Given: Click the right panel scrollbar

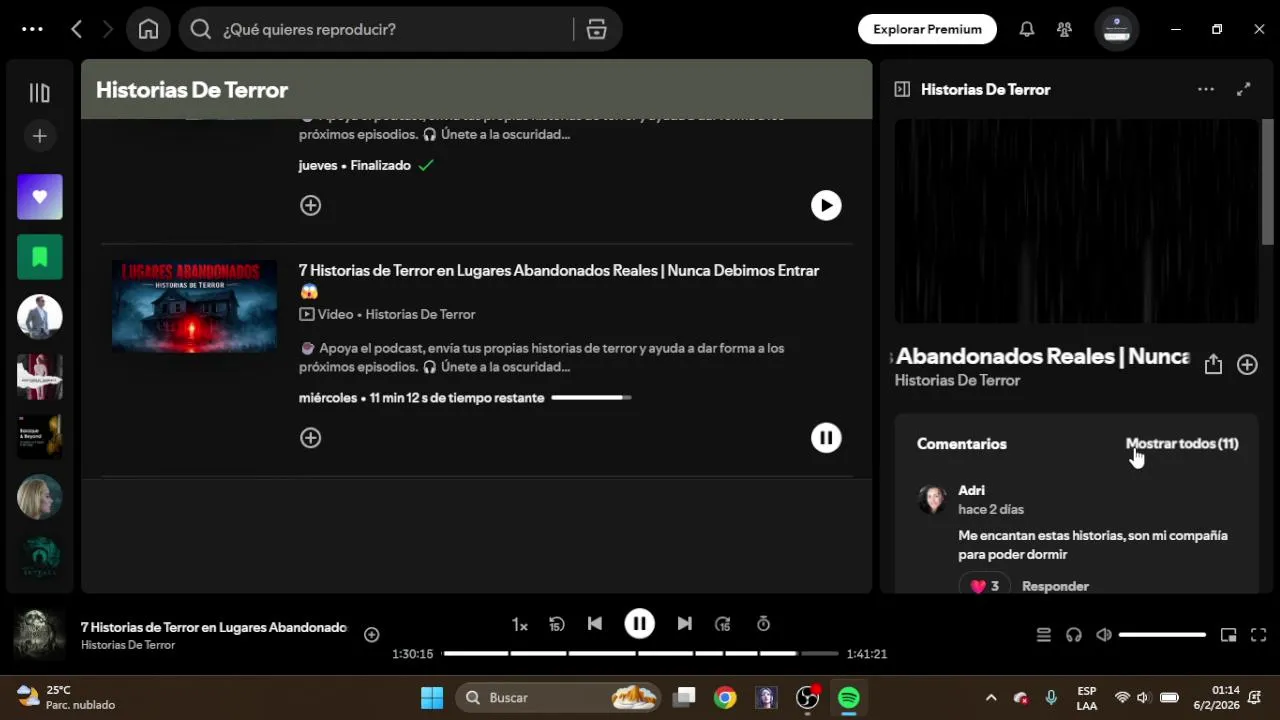Looking at the screenshot, I should [1267, 180].
